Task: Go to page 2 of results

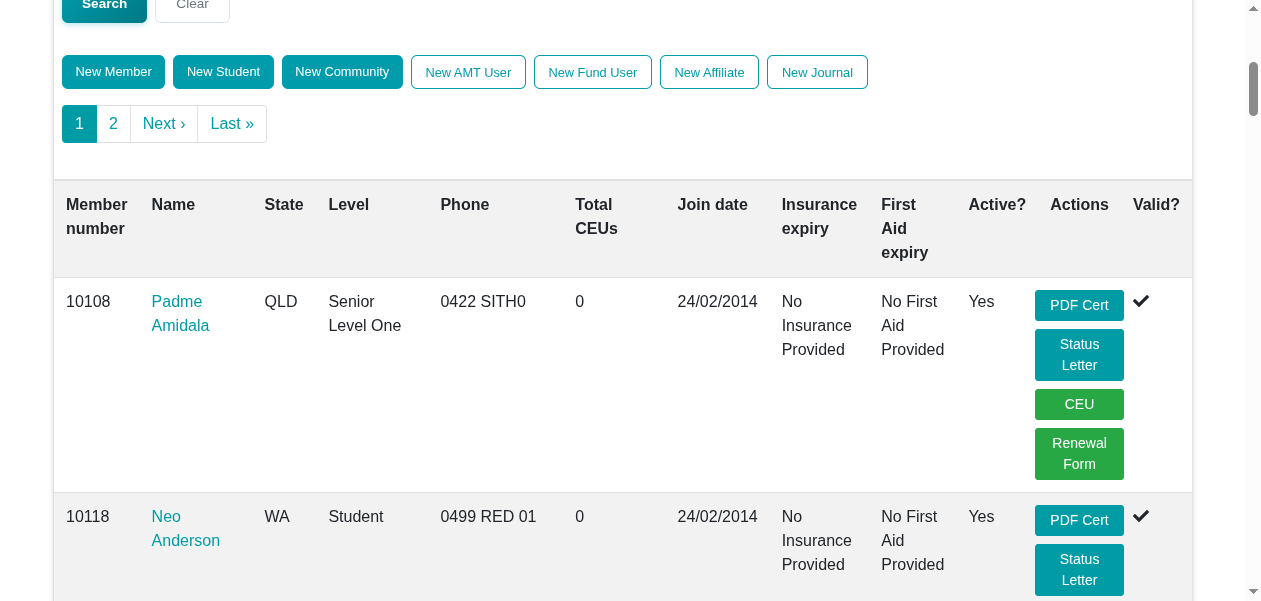Action: pyautogui.click(x=113, y=123)
